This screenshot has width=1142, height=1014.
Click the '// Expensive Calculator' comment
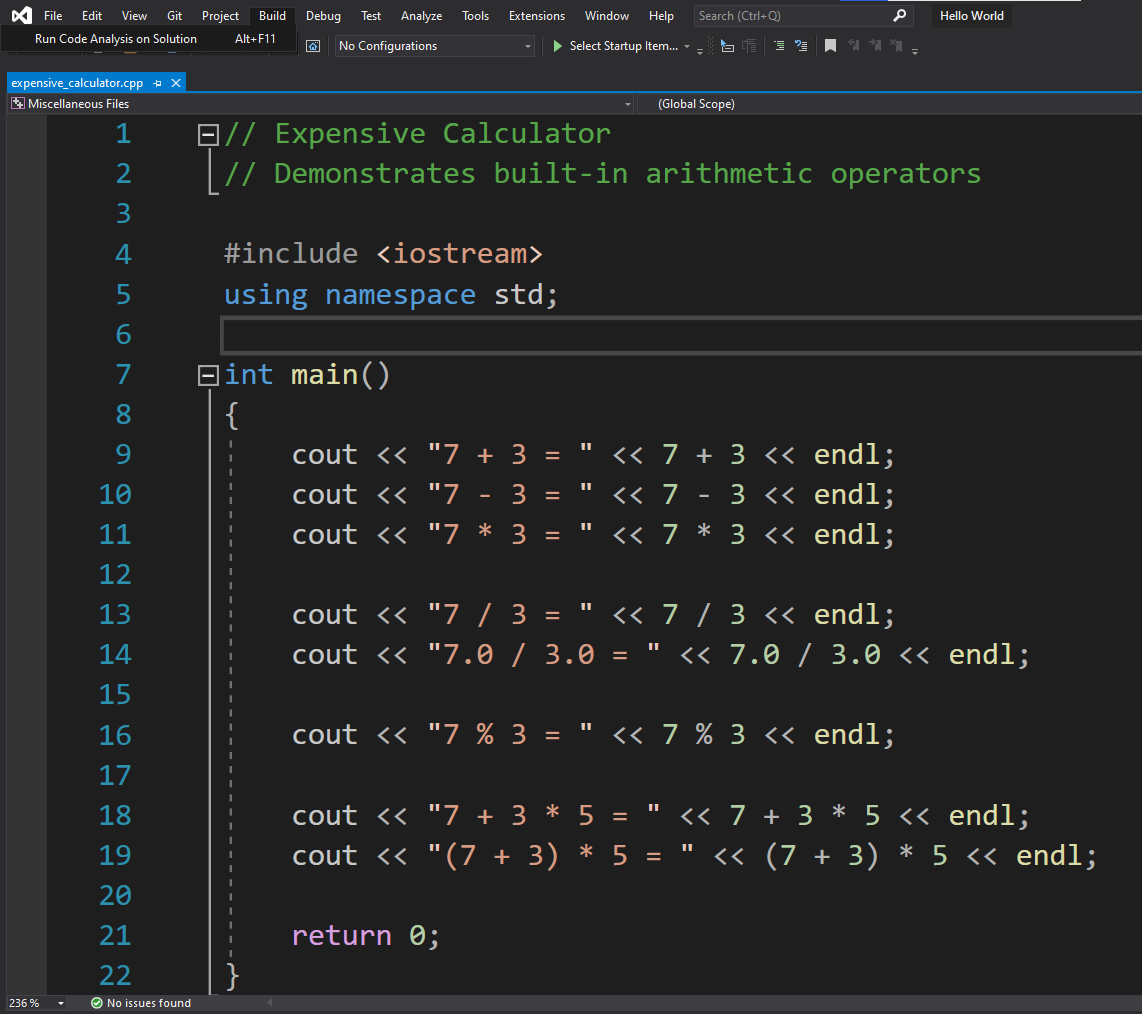point(417,133)
